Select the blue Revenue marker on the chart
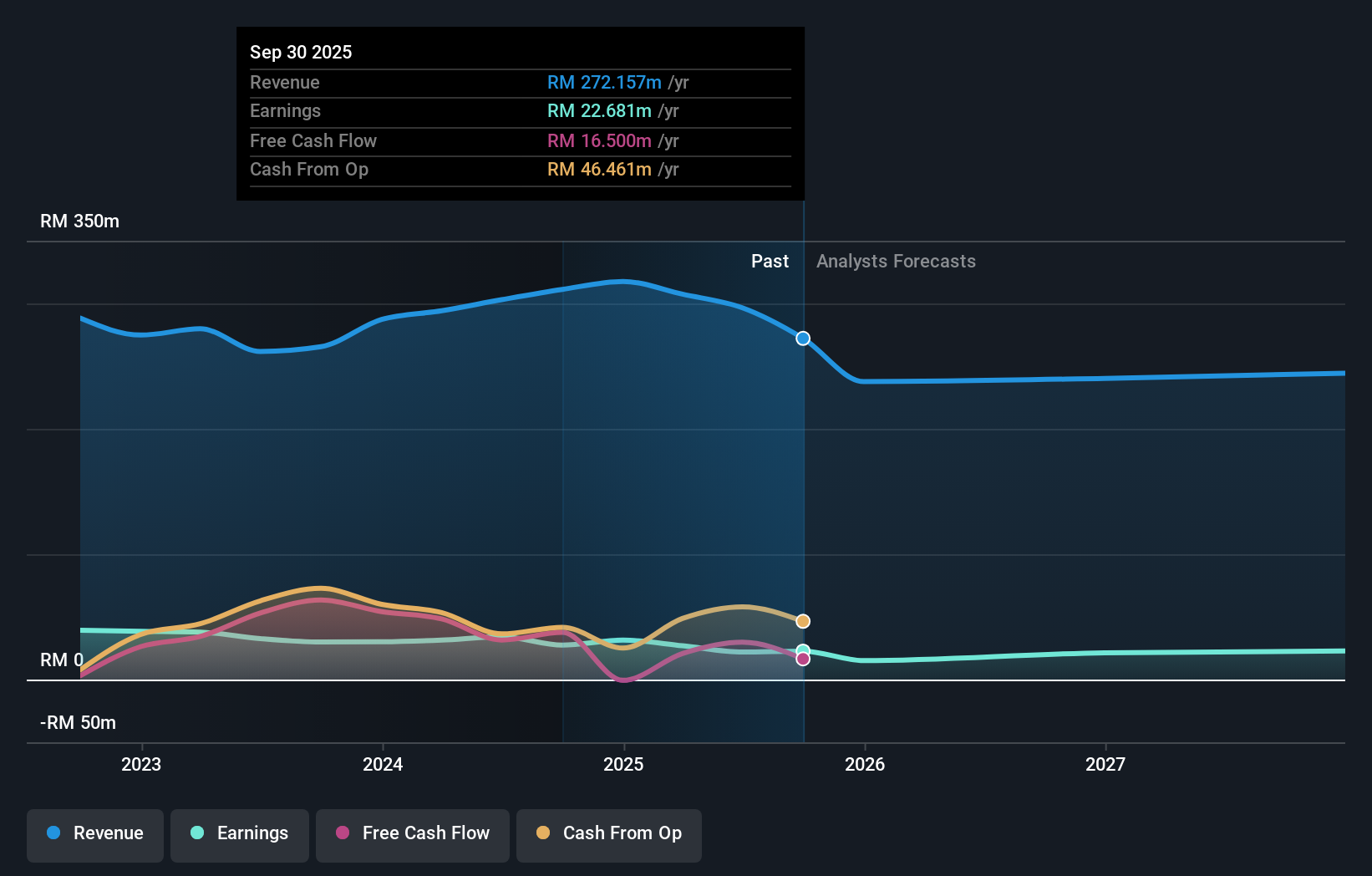Screen dimensions: 1372x876 pos(802,339)
